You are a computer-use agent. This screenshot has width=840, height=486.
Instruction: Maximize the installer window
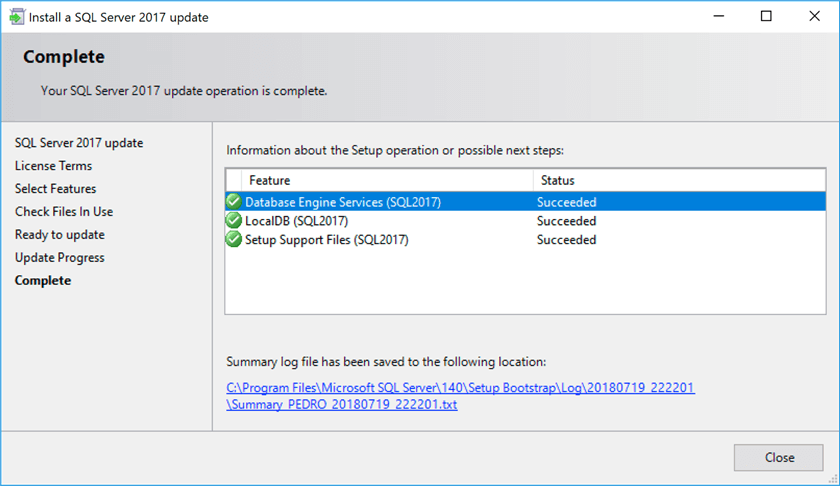[x=767, y=16]
